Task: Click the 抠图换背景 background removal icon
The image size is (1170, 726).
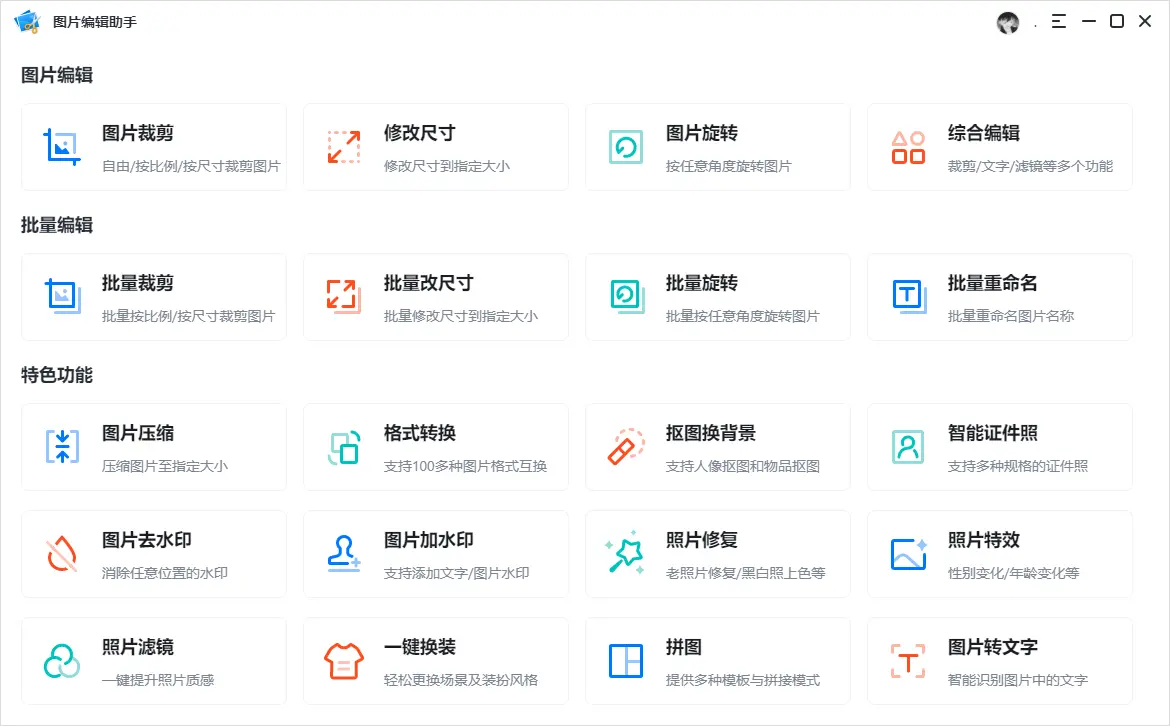Action: click(x=626, y=447)
